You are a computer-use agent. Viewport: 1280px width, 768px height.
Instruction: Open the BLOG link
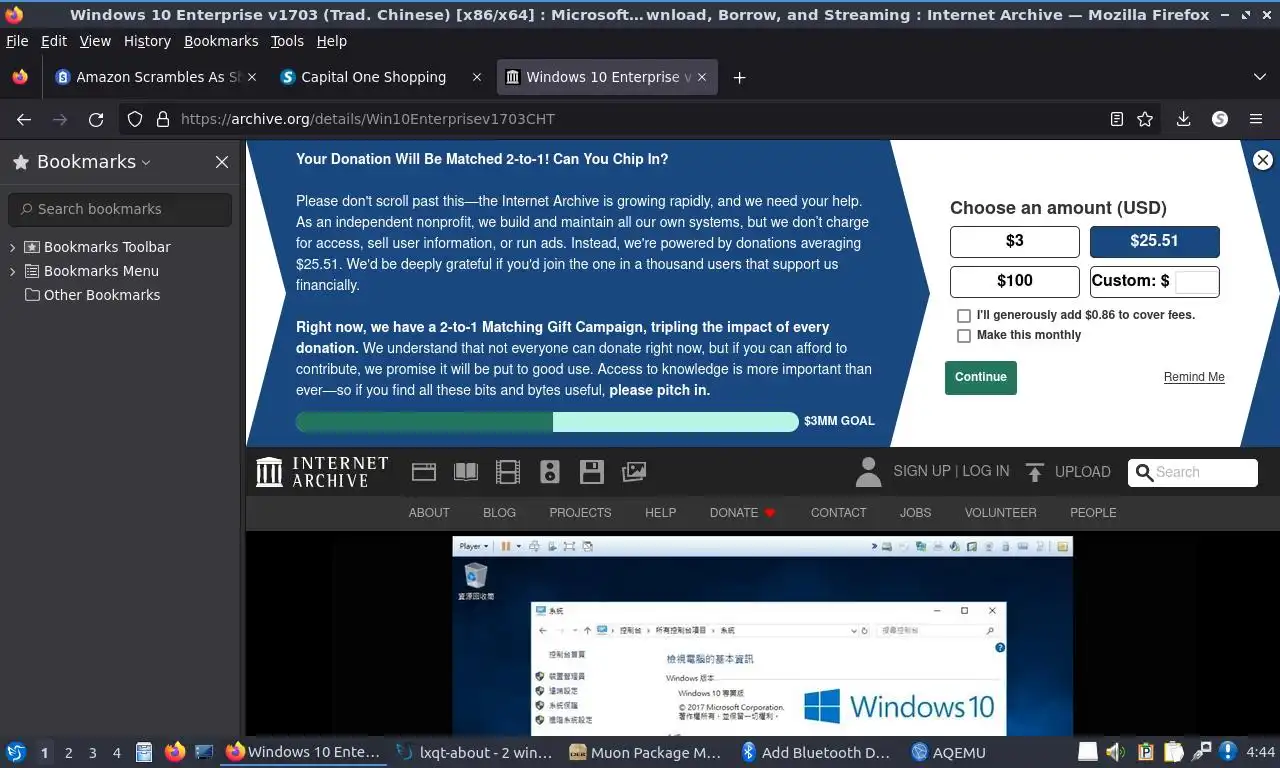click(499, 512)
